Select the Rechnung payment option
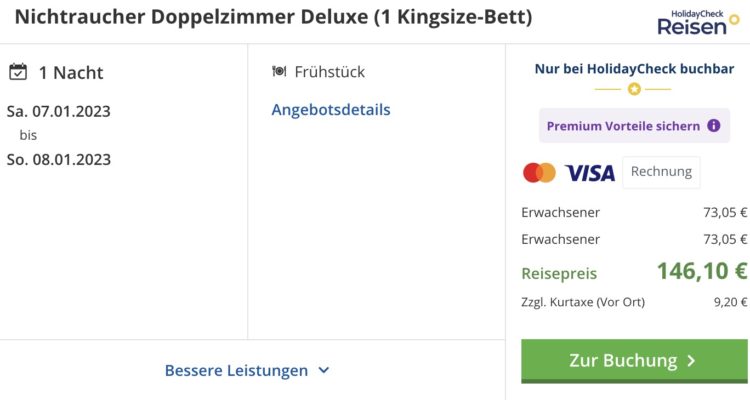Image resolution: width=750 pixels, height=400 pixels. pyautogui.click(x=661, y=172)
